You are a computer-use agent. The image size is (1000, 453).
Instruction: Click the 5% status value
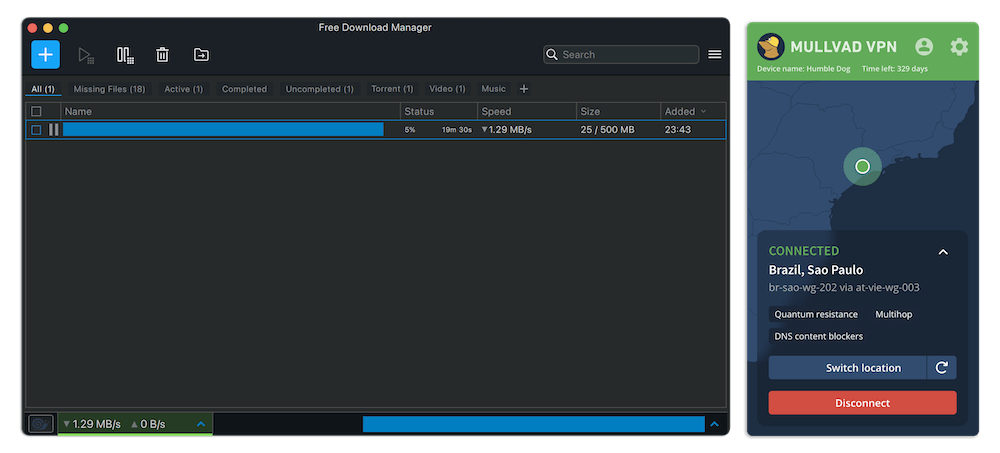pos(409,130)
